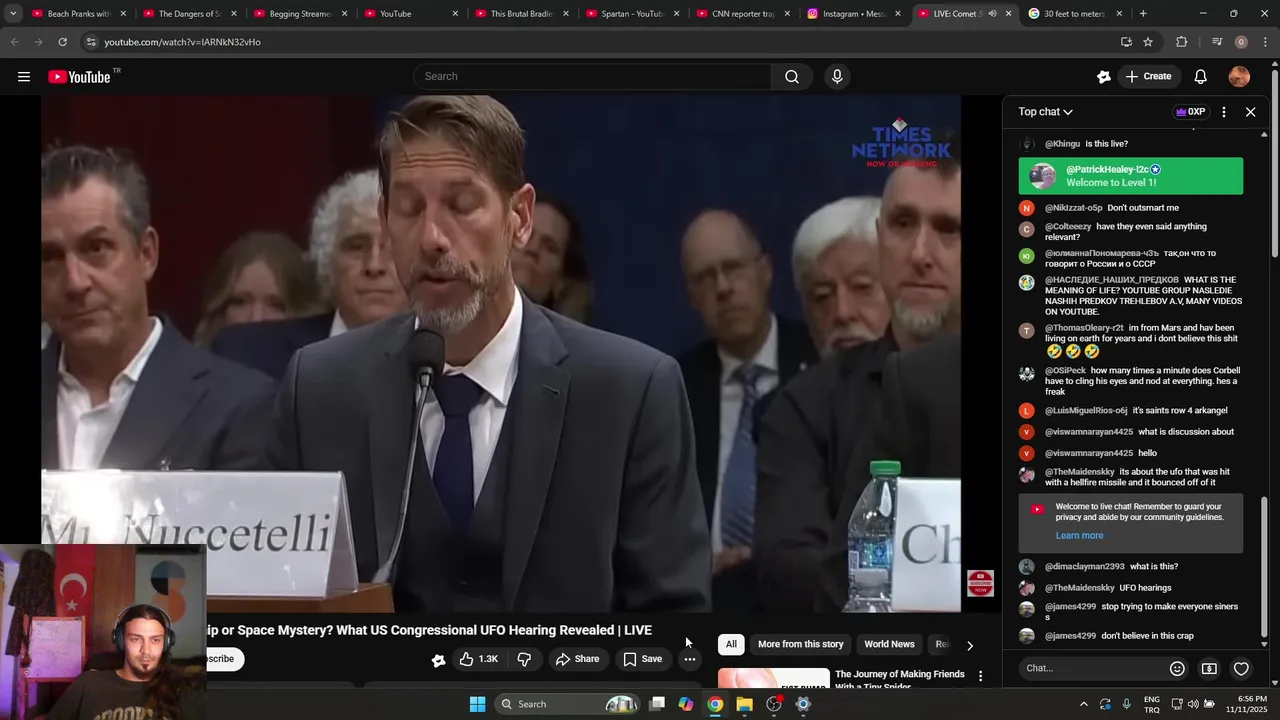The image size is (1280, 720).
Task: Open the Windows Start menu
Action: [477, 704]
